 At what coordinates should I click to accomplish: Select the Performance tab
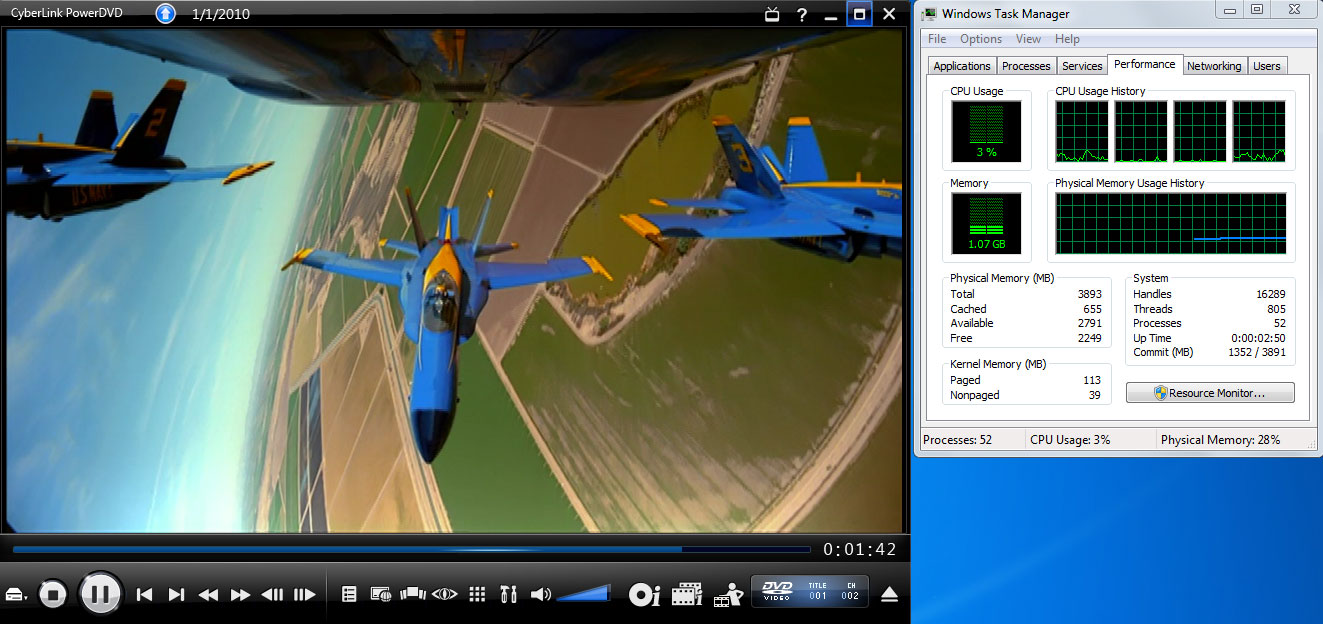point(1145,64)
